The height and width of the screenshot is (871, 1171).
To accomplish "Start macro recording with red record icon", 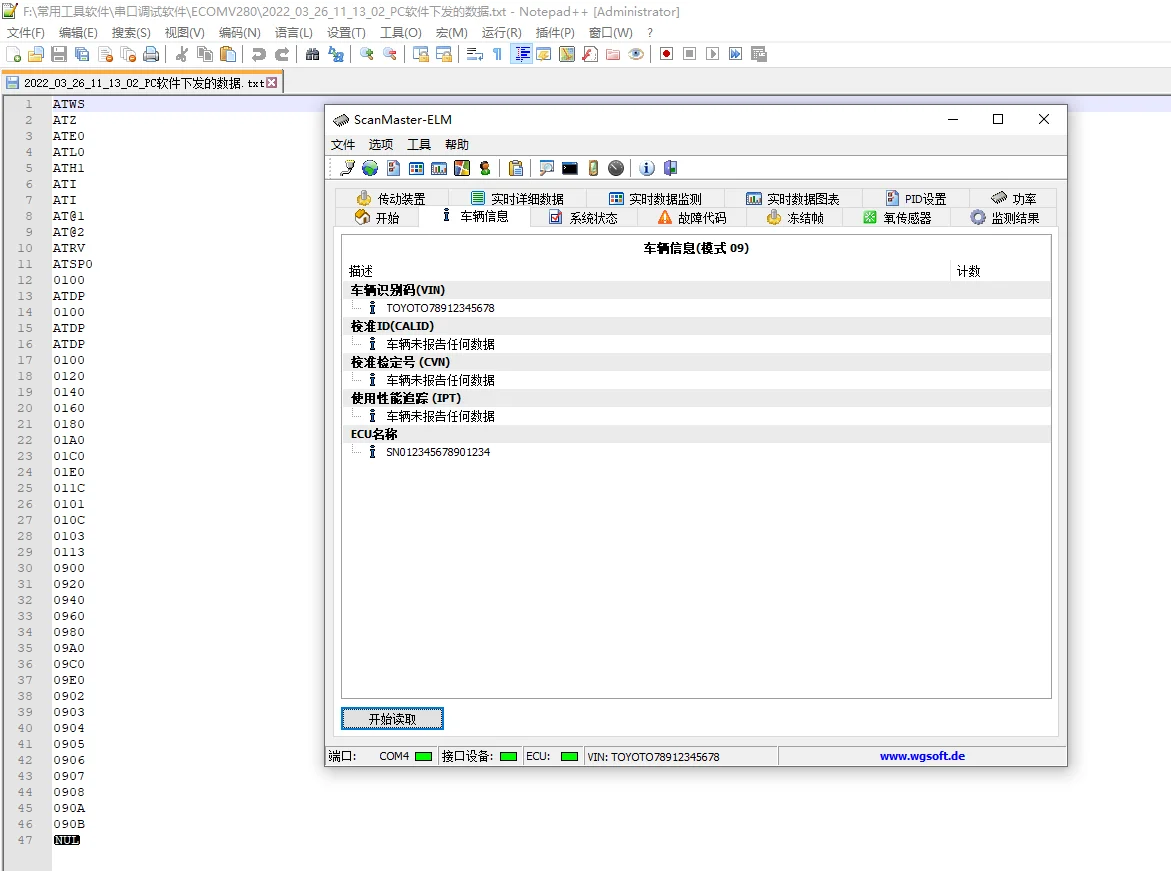I will click(x=666, y=54).
